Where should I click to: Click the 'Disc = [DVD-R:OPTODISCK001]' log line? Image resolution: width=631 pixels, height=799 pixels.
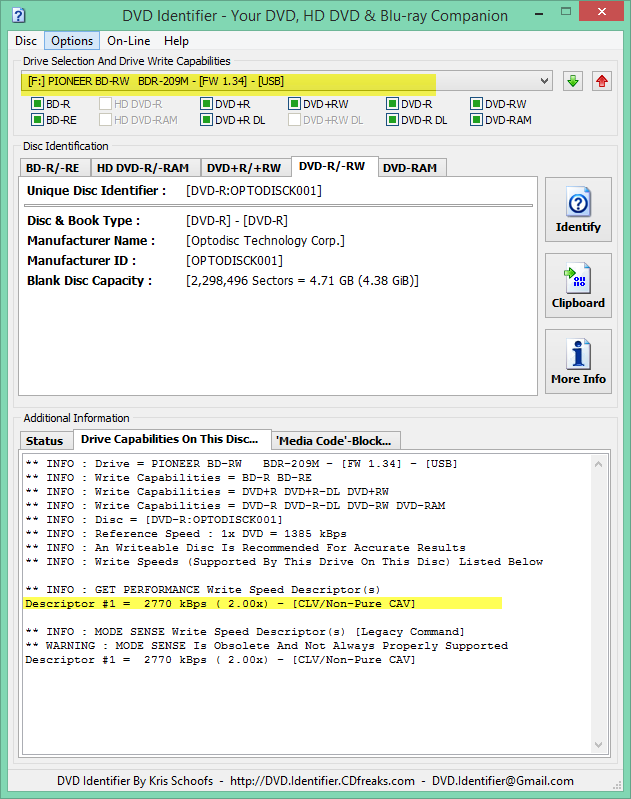coord(154,519)
